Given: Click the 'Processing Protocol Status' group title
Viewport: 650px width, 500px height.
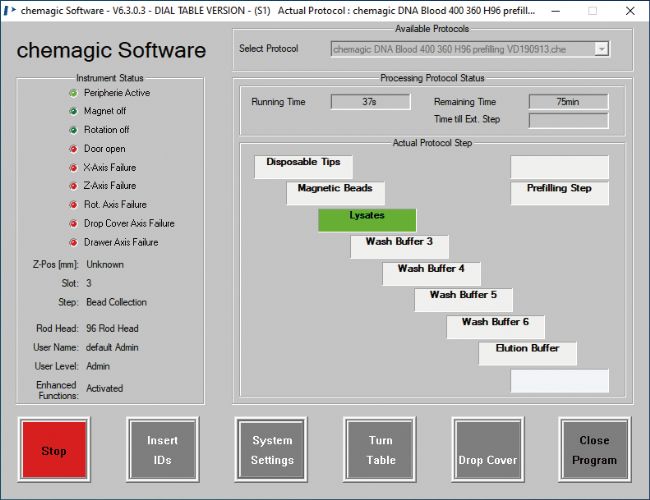Looking at the screenshot, I should tap(432, 78).
